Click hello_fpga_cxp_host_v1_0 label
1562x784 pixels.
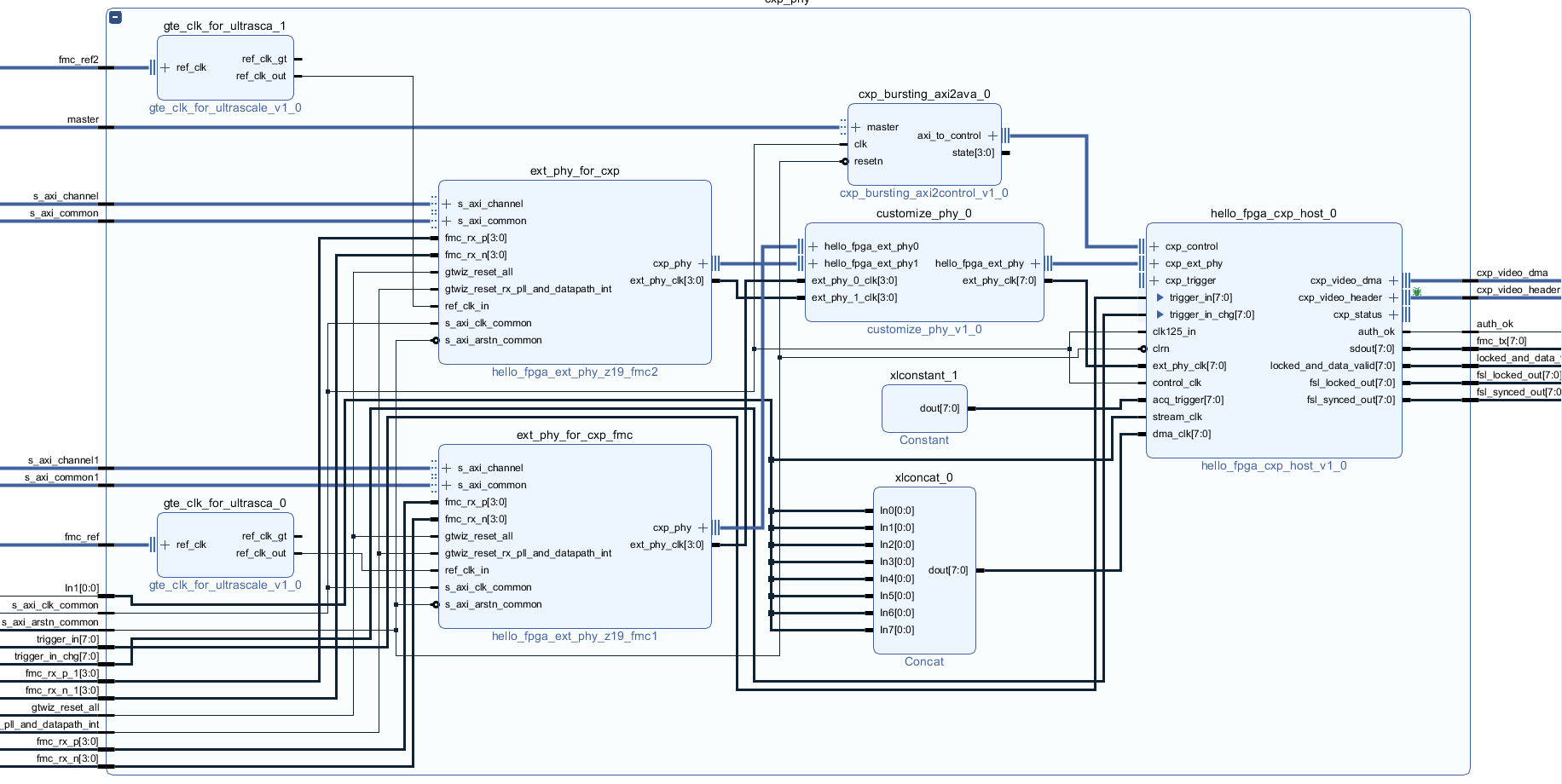(1274, 465)
